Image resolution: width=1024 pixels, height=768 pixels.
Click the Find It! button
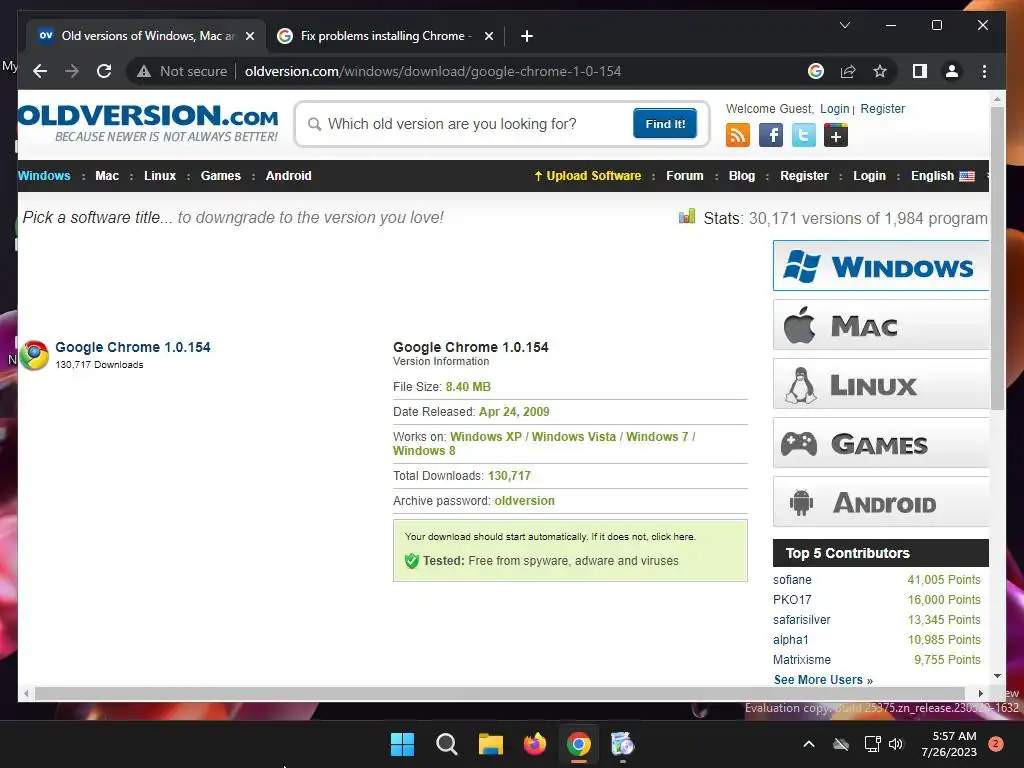665,123
